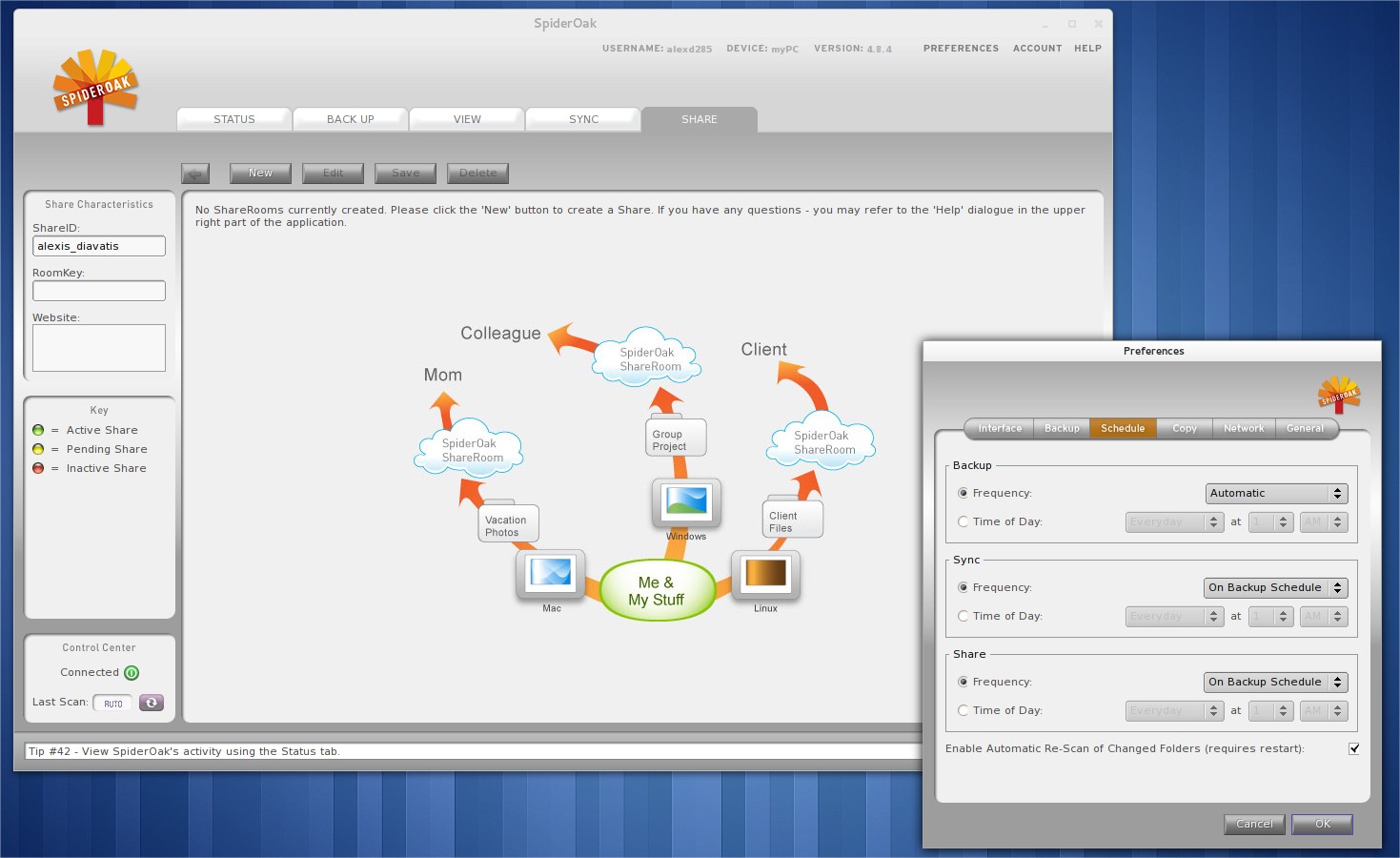
Task: Click the SpiderOak logo in main window
Action: tap(95, 88)
